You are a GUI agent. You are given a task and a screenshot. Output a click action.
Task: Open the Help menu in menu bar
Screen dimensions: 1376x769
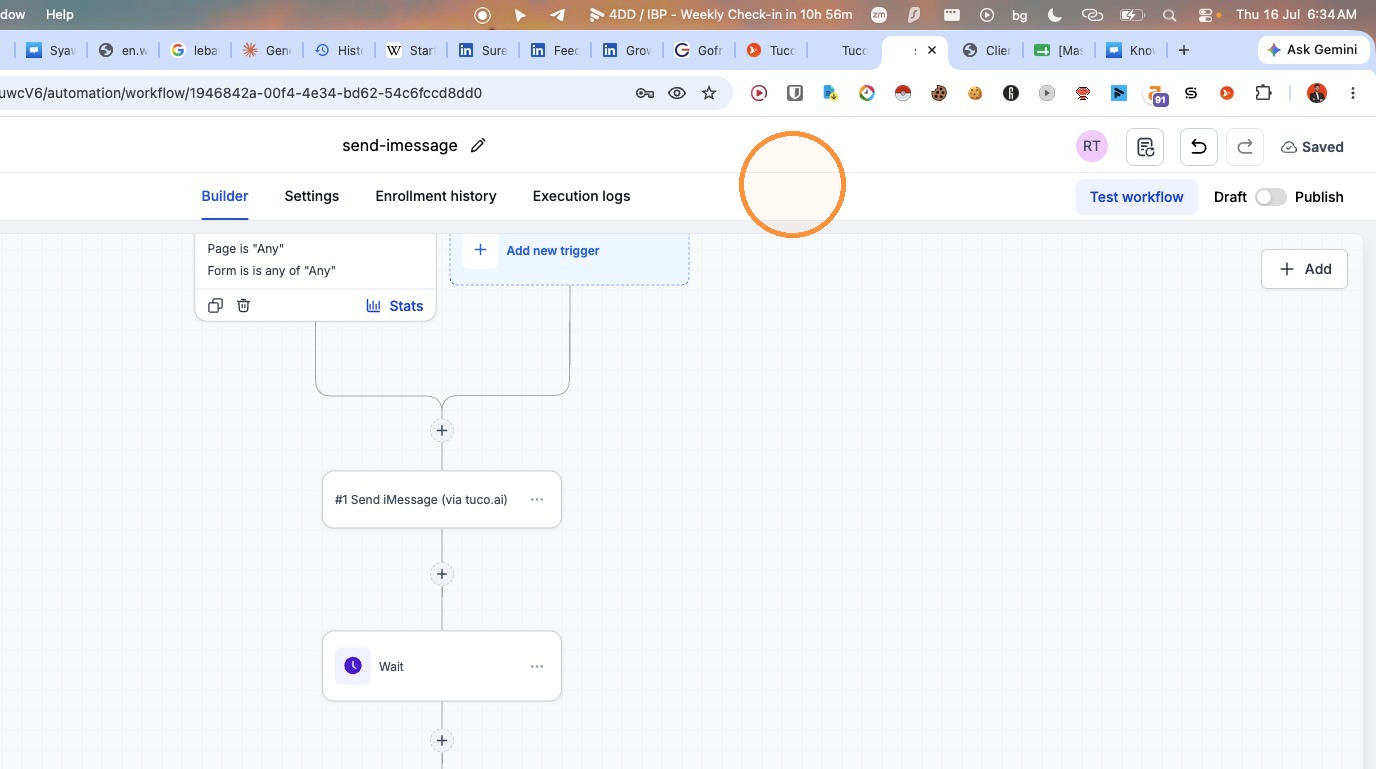60,14
